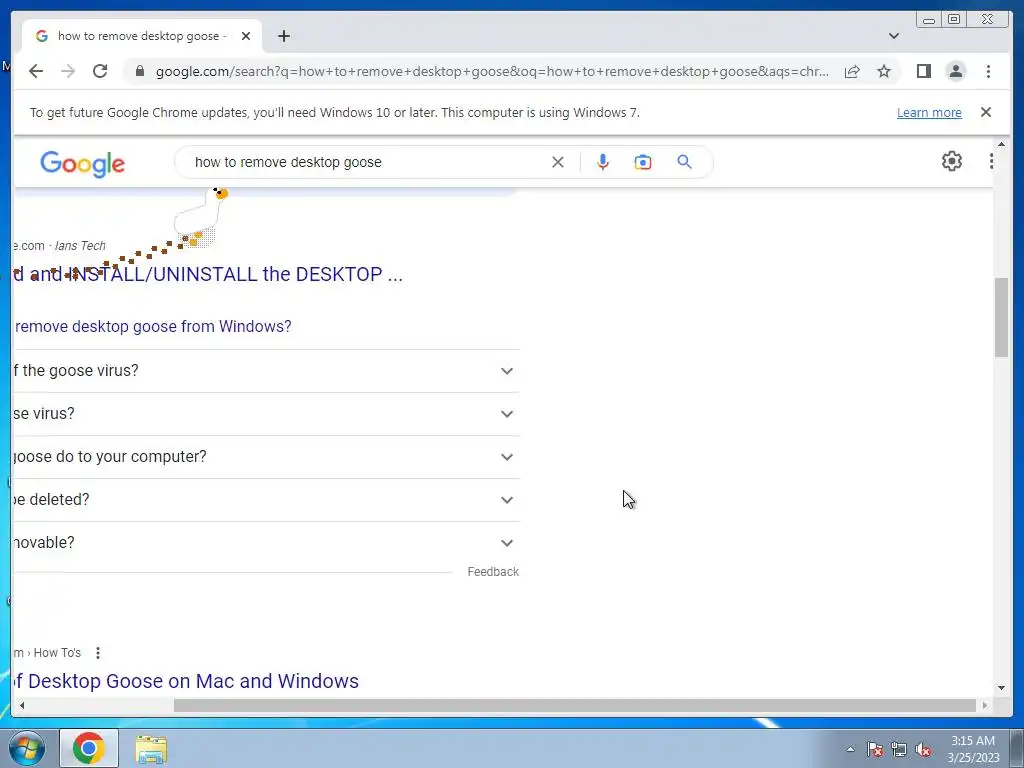Click the vertical scrollbar thumb
The width and height of the screenshot is (1024, 768).
(x=1001, y=317)
